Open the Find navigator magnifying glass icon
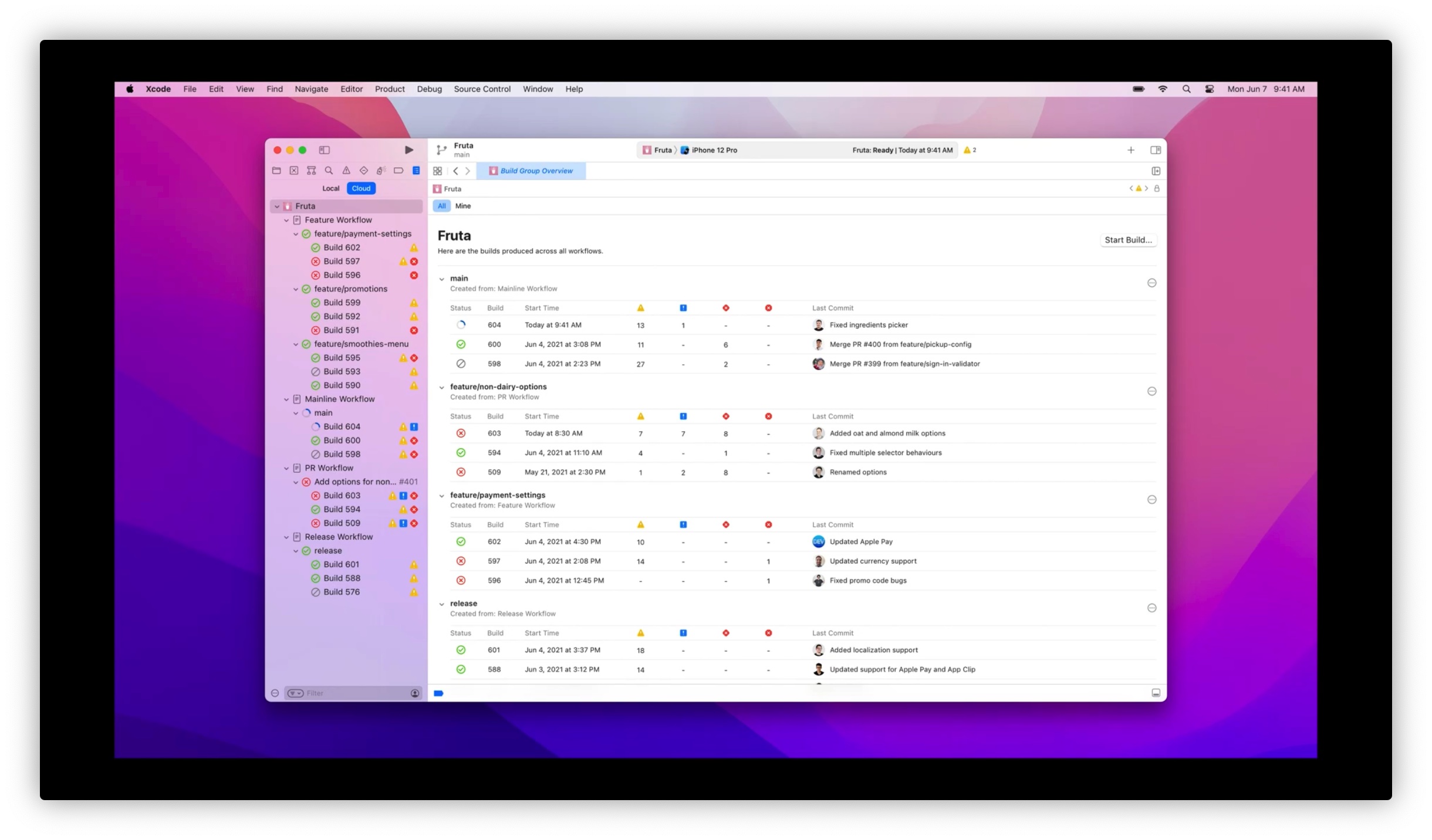 coord(329,170)
